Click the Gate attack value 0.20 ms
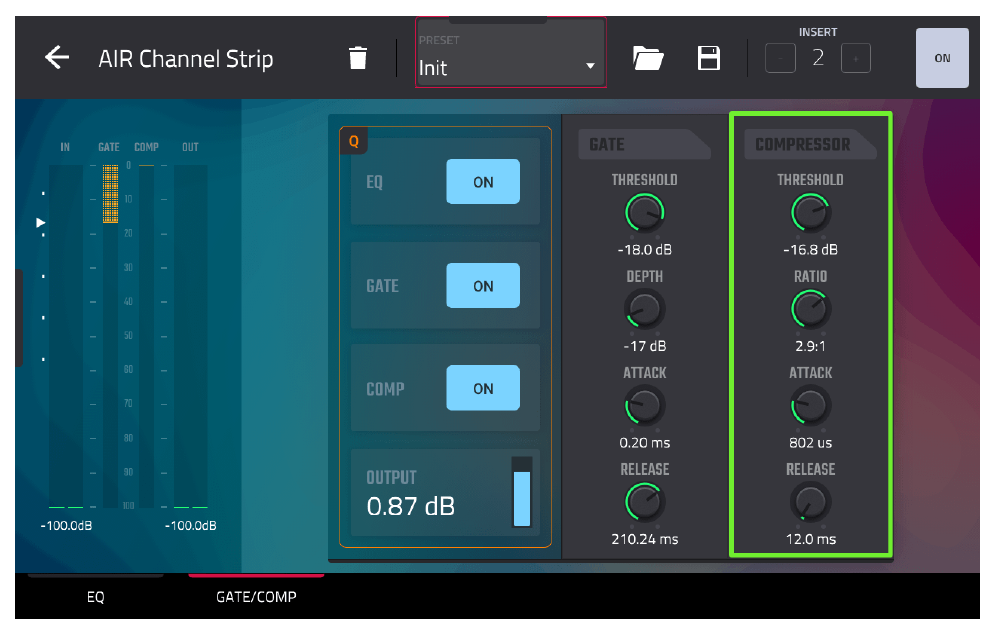Image resolution: width=996 pixels, height=636 pixels. (x=645, y=443)
